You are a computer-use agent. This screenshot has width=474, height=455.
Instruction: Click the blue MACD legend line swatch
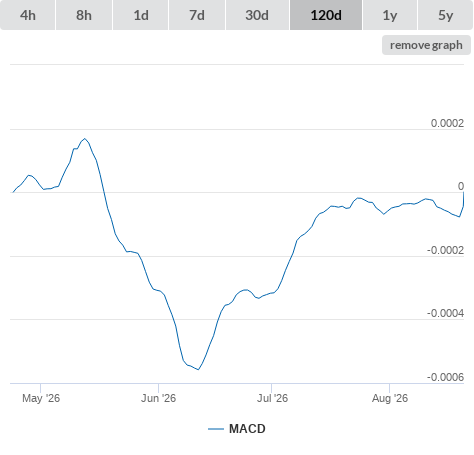click(216, 429)
